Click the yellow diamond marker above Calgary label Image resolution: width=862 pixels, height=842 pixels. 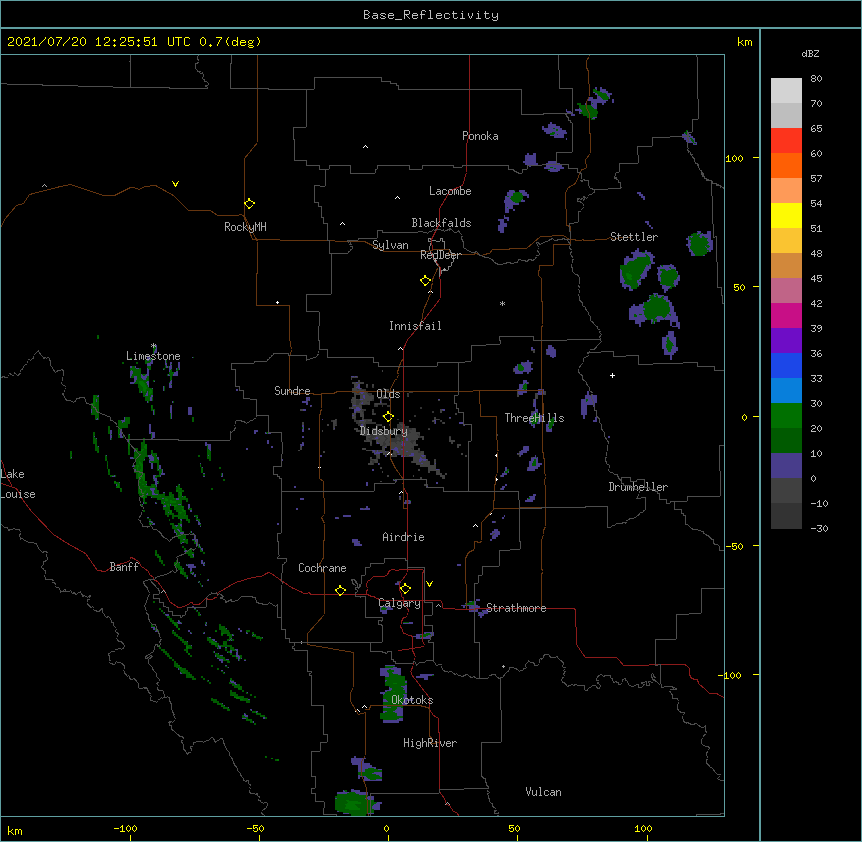click(x=405, y=589)
